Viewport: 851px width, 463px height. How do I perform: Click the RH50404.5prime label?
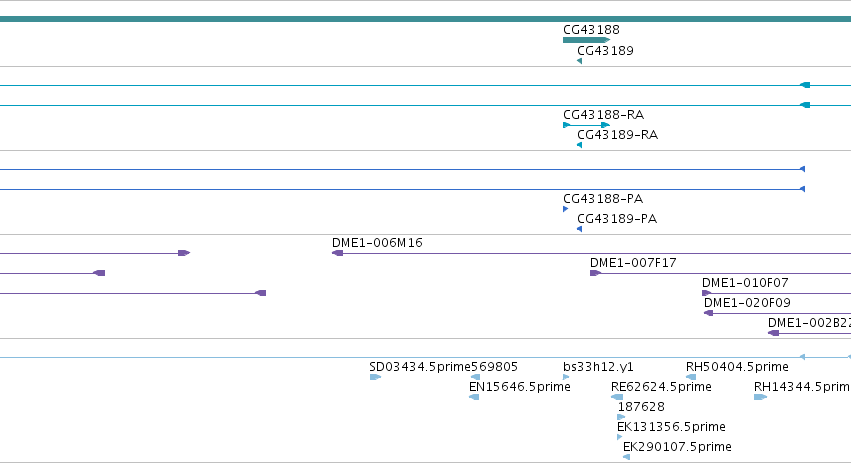coord(737,367)
